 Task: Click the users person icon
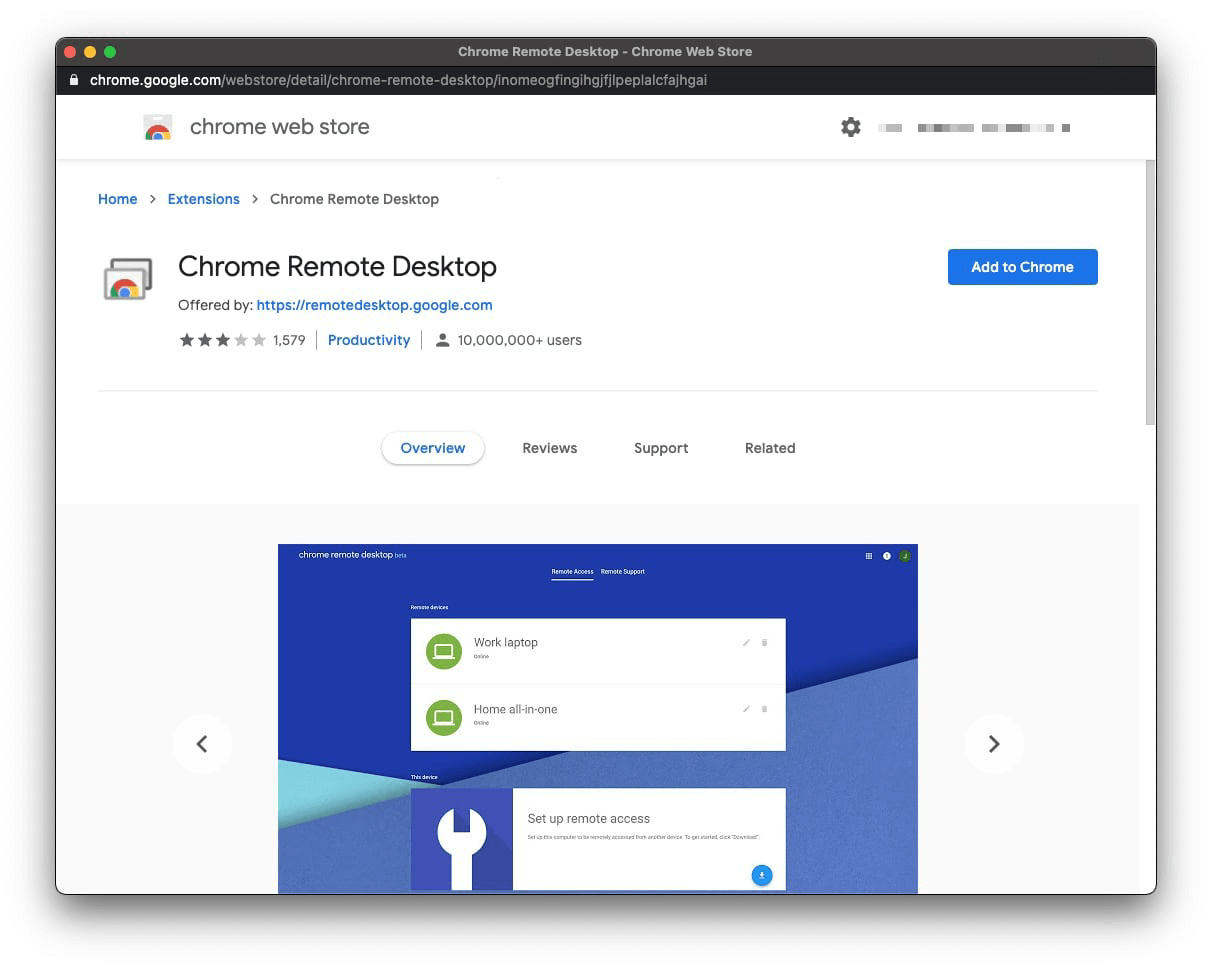442,340
